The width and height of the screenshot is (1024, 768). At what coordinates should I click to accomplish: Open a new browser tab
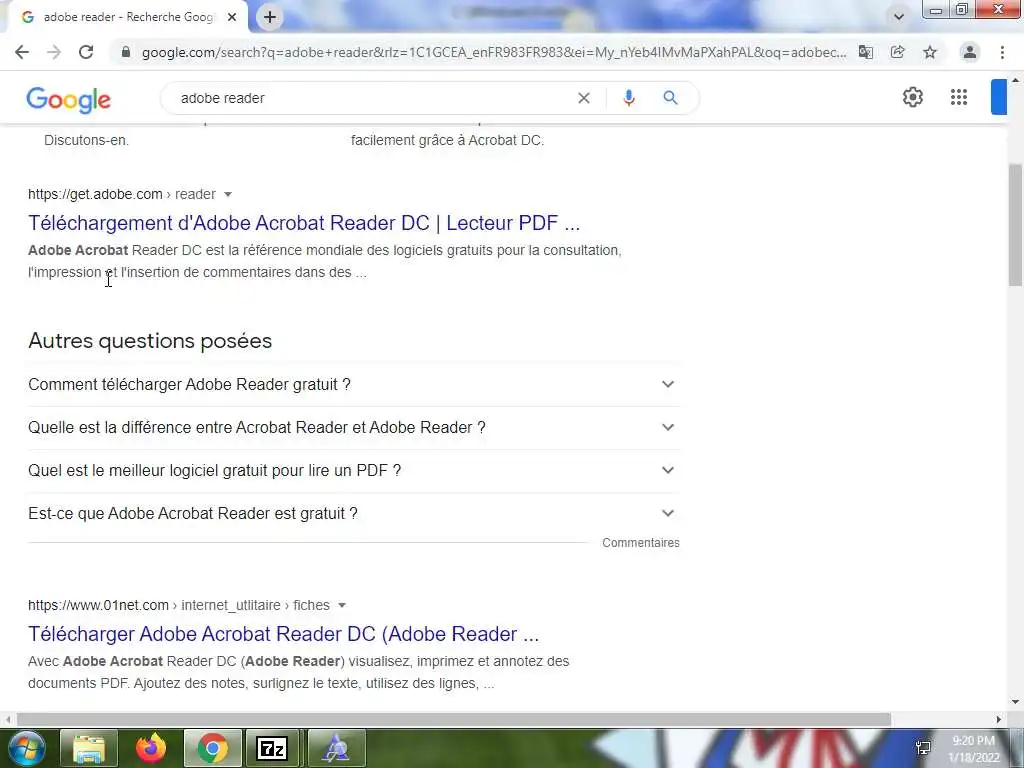click(270, 17)
